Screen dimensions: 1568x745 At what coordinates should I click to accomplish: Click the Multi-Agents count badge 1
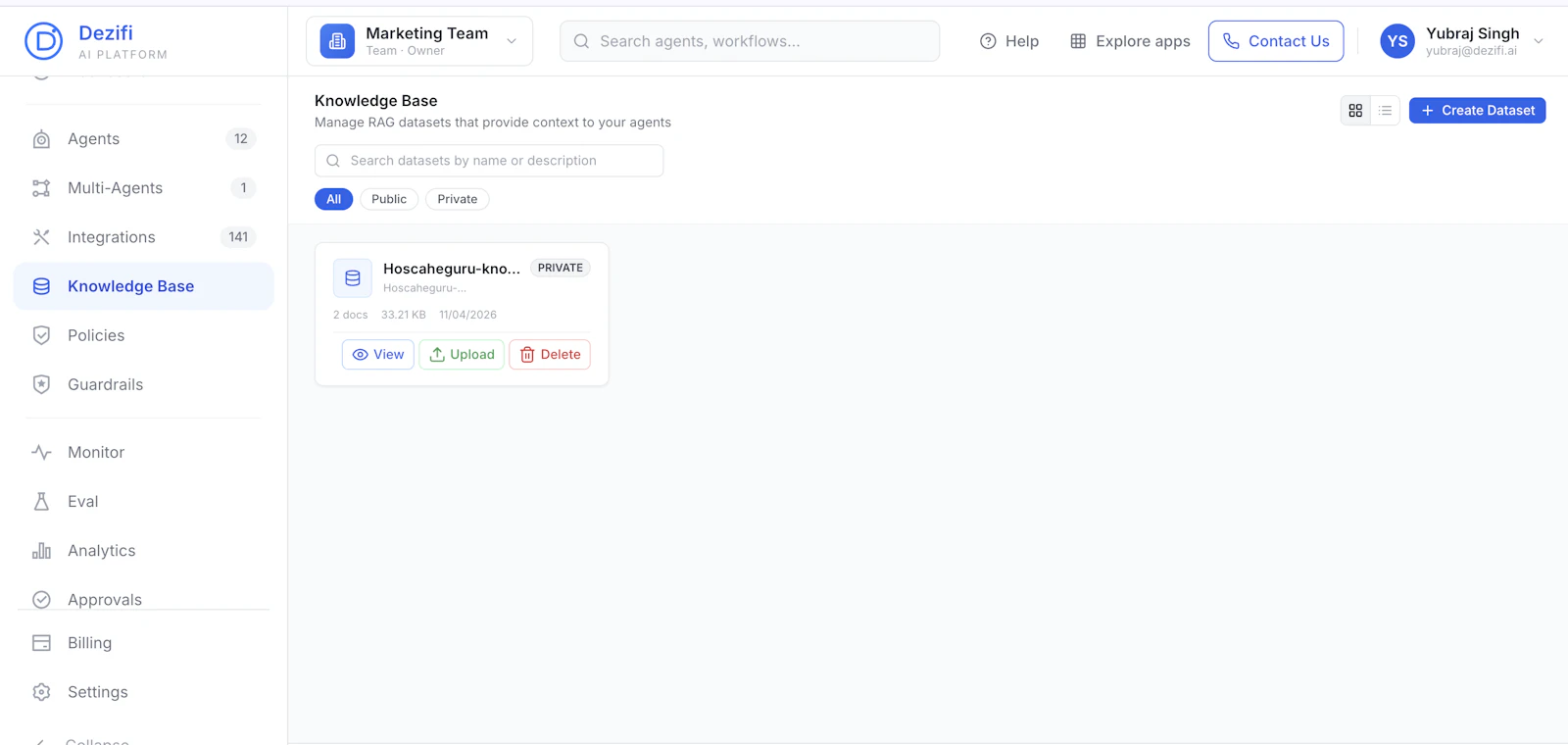tap(243, 188)
